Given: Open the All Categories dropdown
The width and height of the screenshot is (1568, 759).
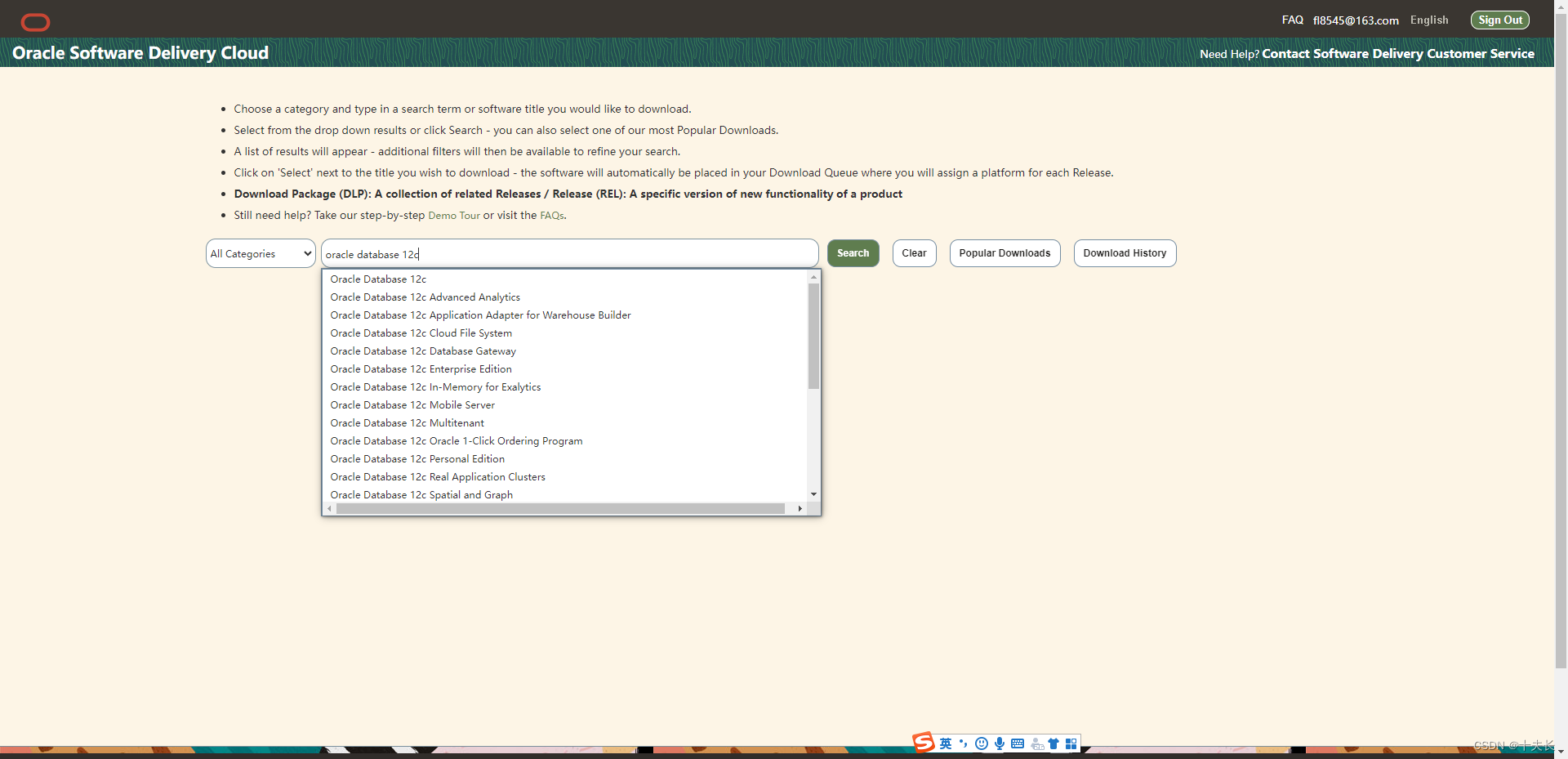Looking at the screenshot, I should pyautogui.click(x=261, y=253).
